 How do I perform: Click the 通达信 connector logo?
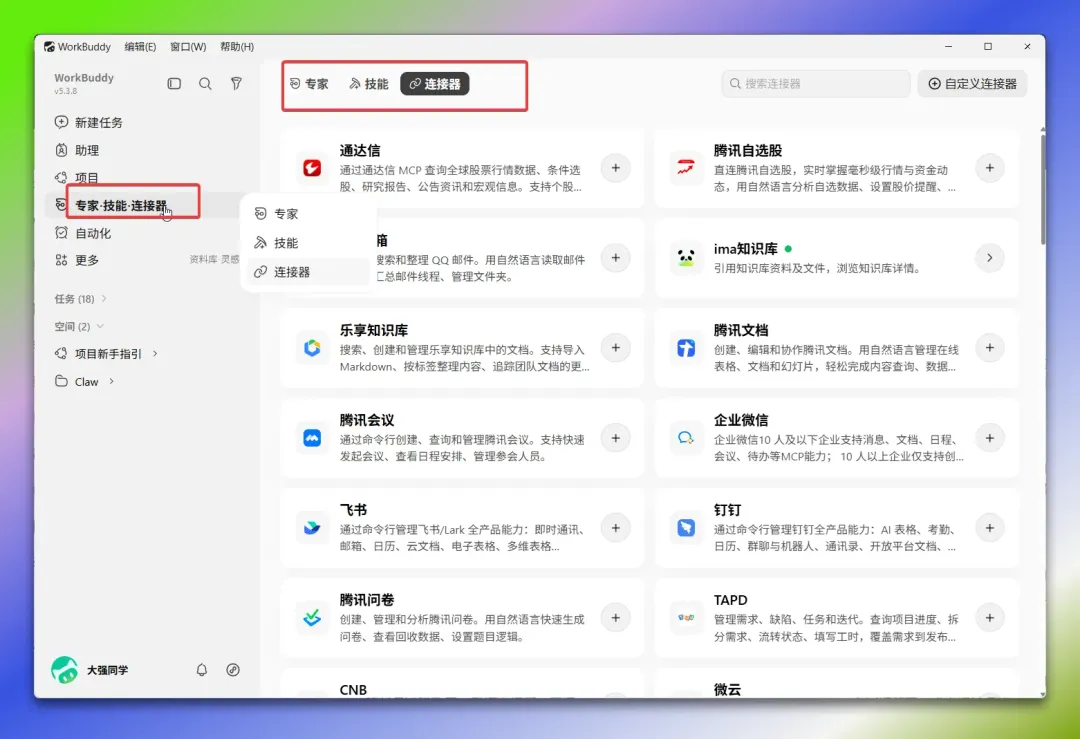tap(312, 168)
